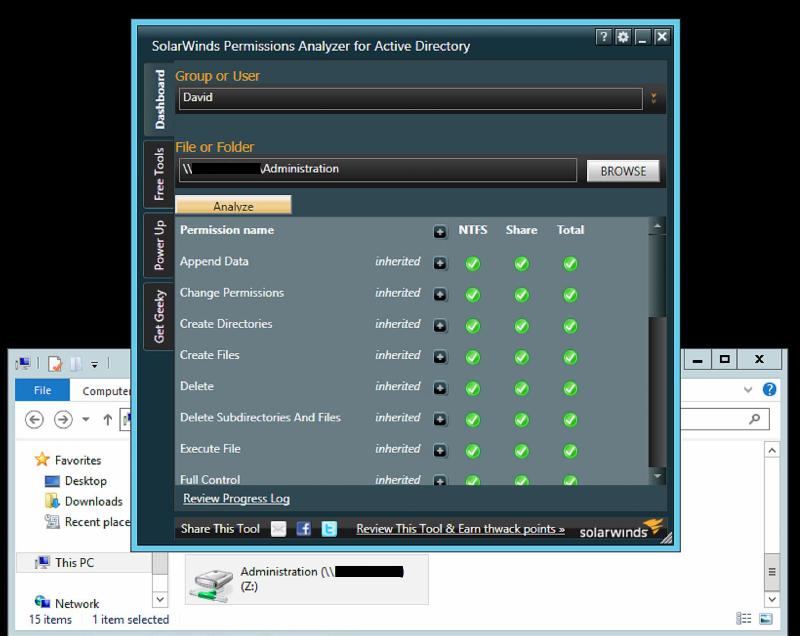Select Downloads in Explorer navigation pane
This screenshot has width=800, height=636.
pyautogui.click(x=84, y=501)
